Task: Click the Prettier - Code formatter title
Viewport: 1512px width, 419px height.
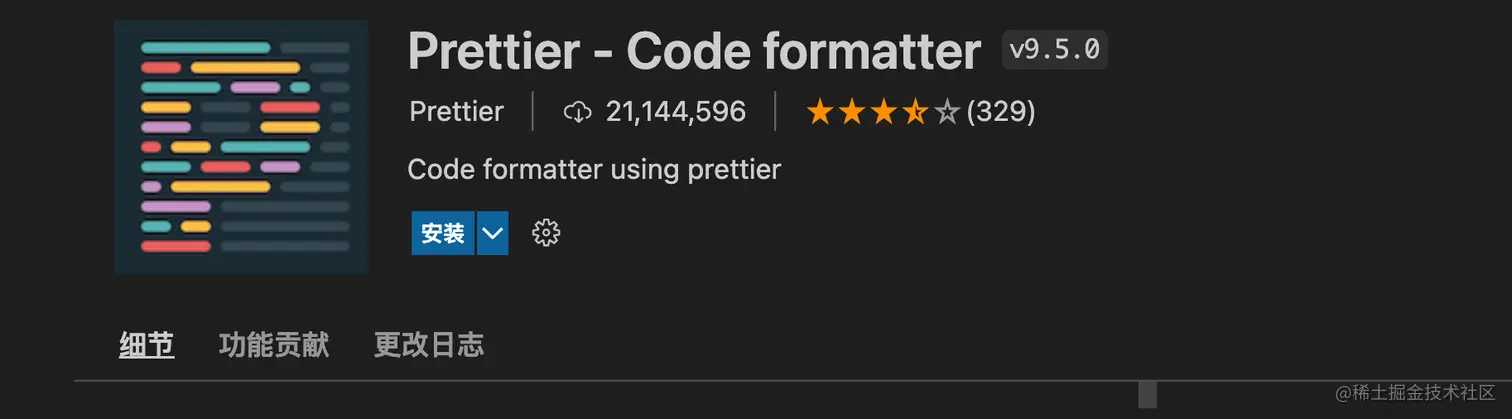Action: pos(694,51)
